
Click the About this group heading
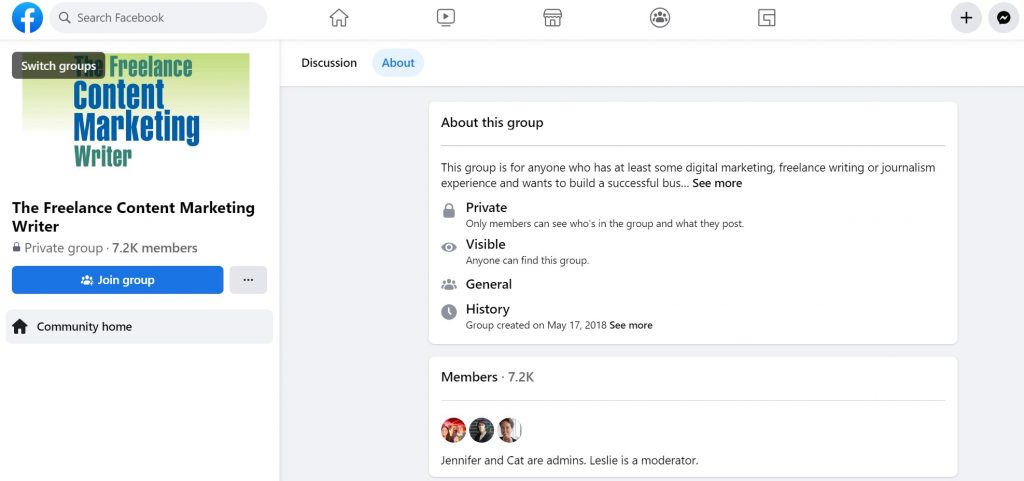[x=492, y=122]
